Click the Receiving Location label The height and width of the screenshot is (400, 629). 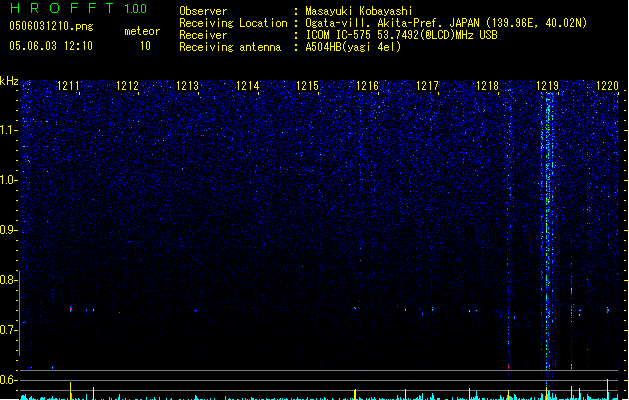click(233, 23)
